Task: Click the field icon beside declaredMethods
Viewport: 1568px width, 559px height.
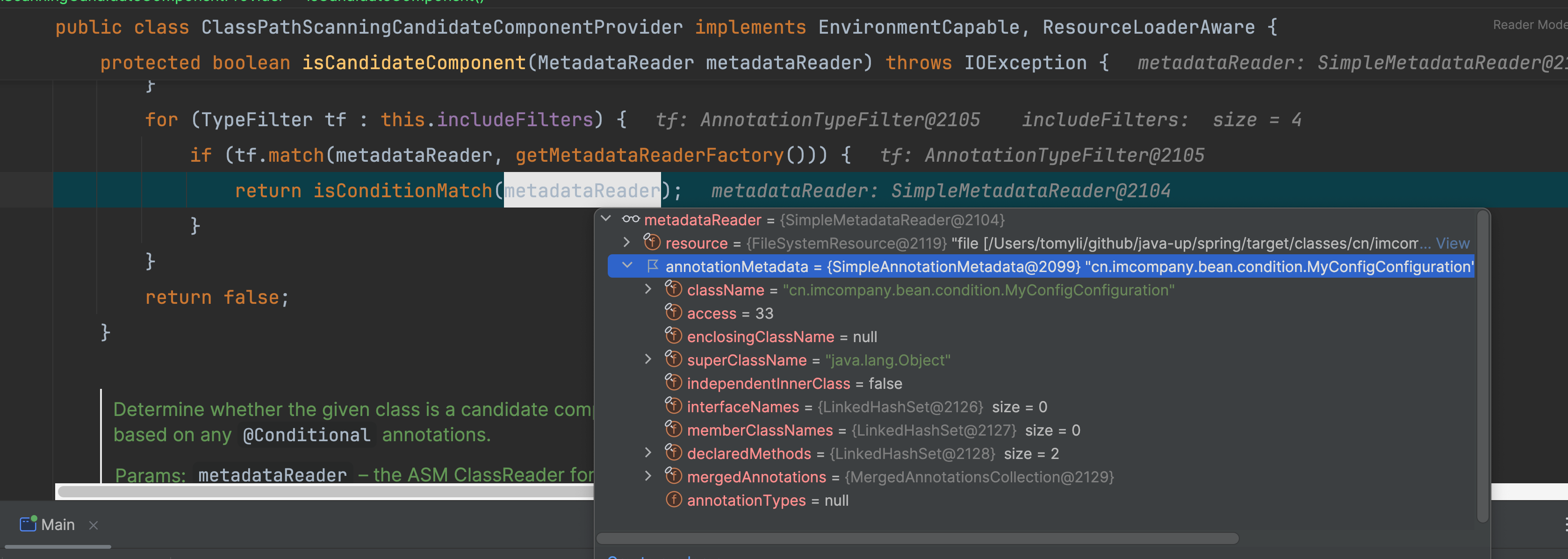Action: click(673, 452)
